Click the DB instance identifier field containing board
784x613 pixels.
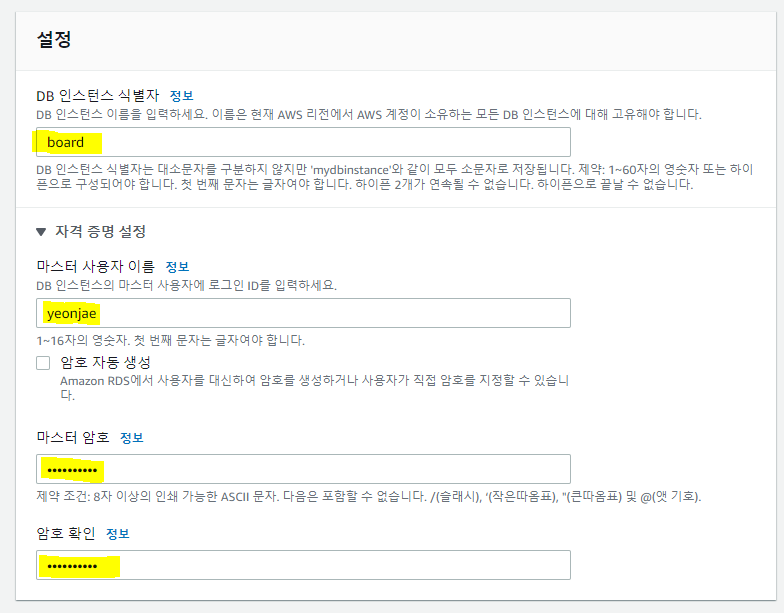tap(303, 142)
